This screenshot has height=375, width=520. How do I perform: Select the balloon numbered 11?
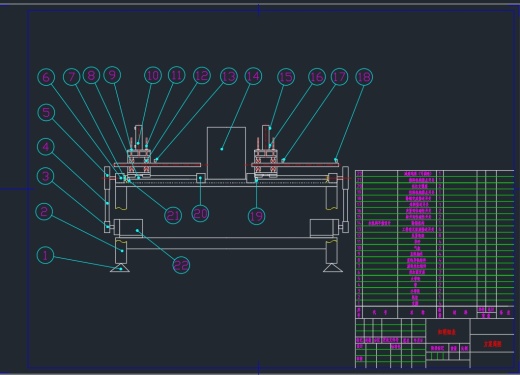(x=176, y=75)
